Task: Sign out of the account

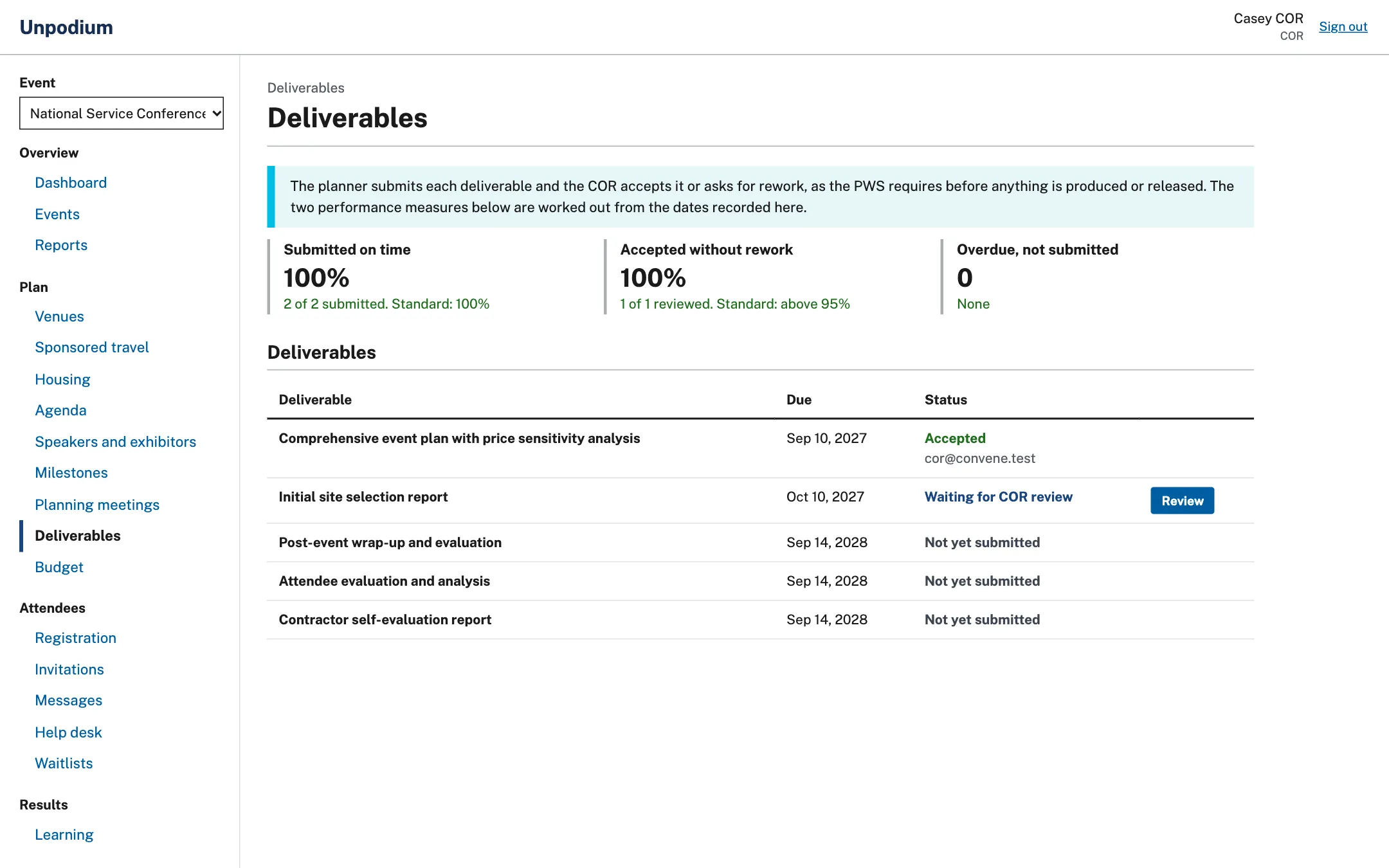Action: pyautogui.click(x=1343, y=26)
